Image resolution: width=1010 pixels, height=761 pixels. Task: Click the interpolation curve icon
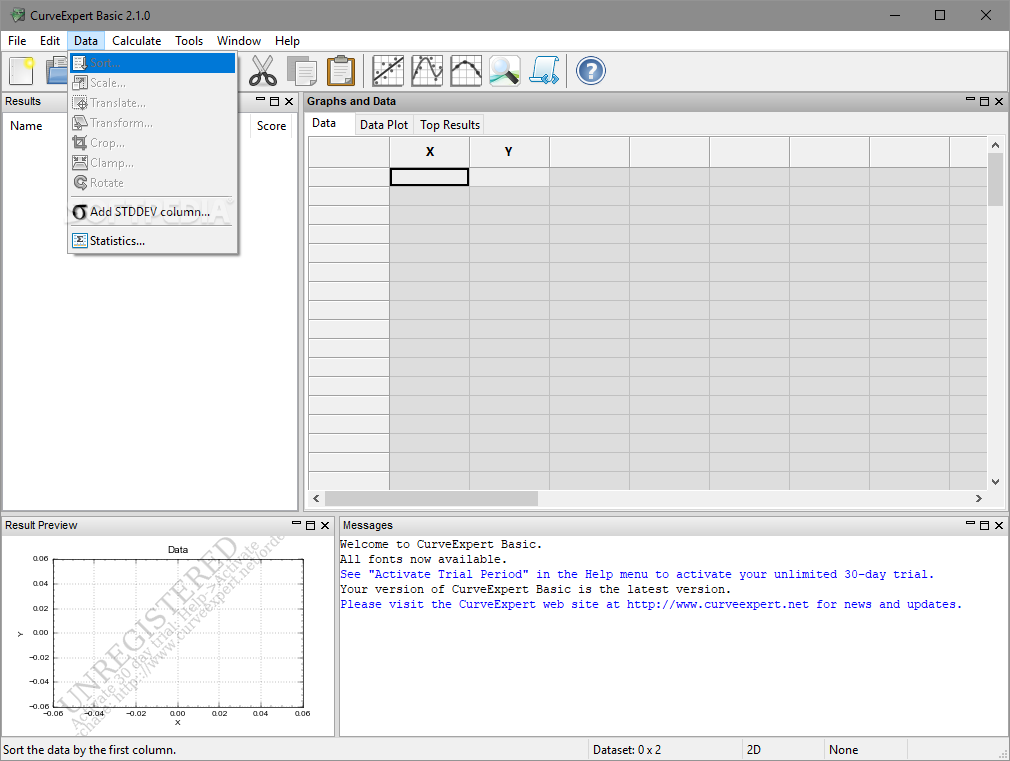pyautogui.click(x=427, y=71)
